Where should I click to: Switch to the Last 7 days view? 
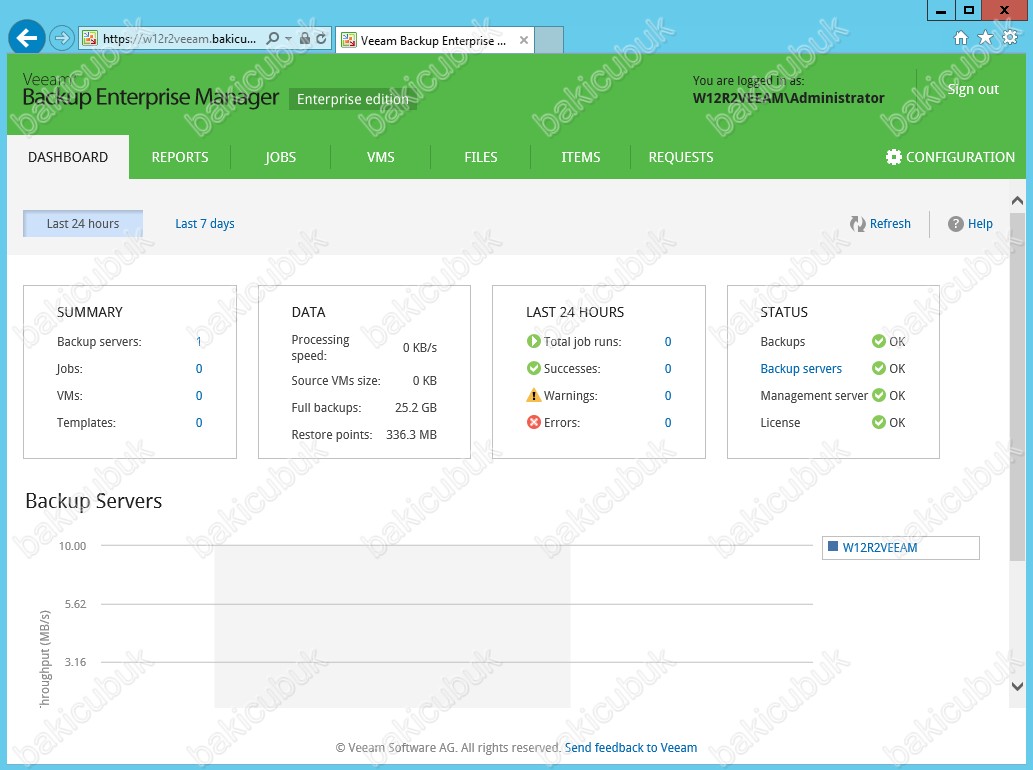205,223
